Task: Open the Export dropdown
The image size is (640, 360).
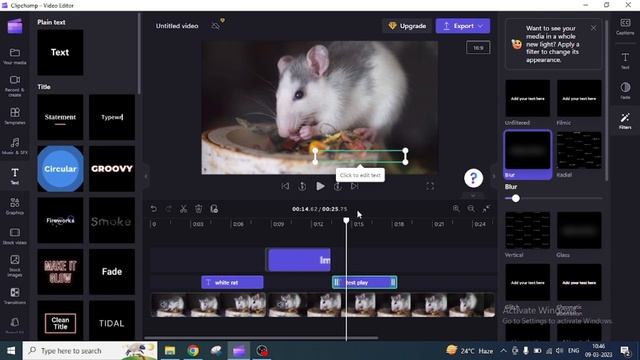Action: point(463,26)
